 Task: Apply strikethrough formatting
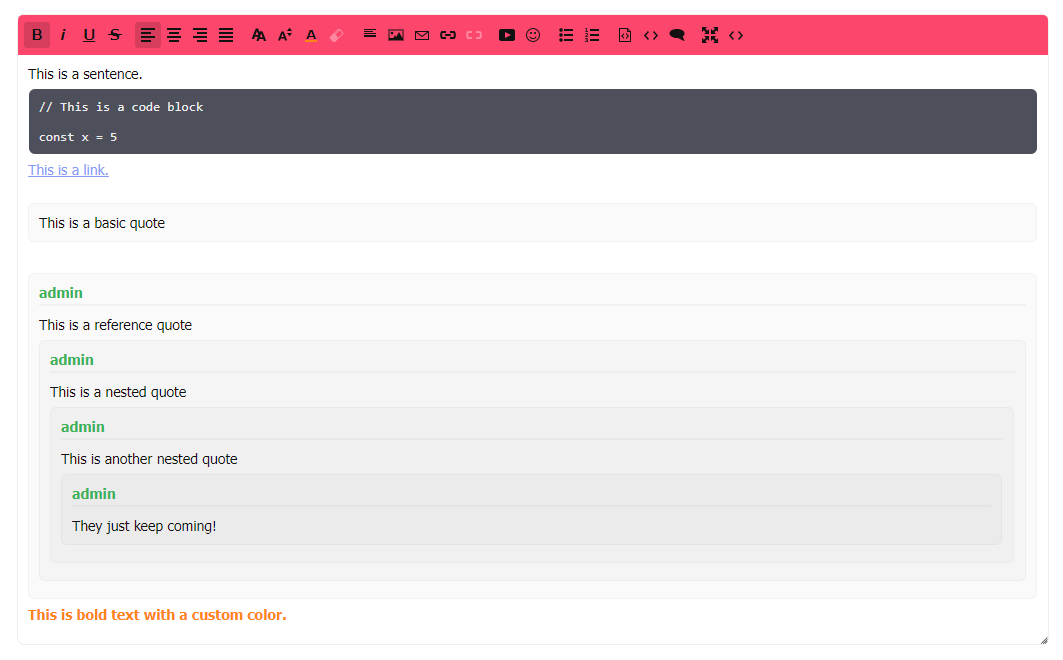pyautogui.click(x=115, y=35)
